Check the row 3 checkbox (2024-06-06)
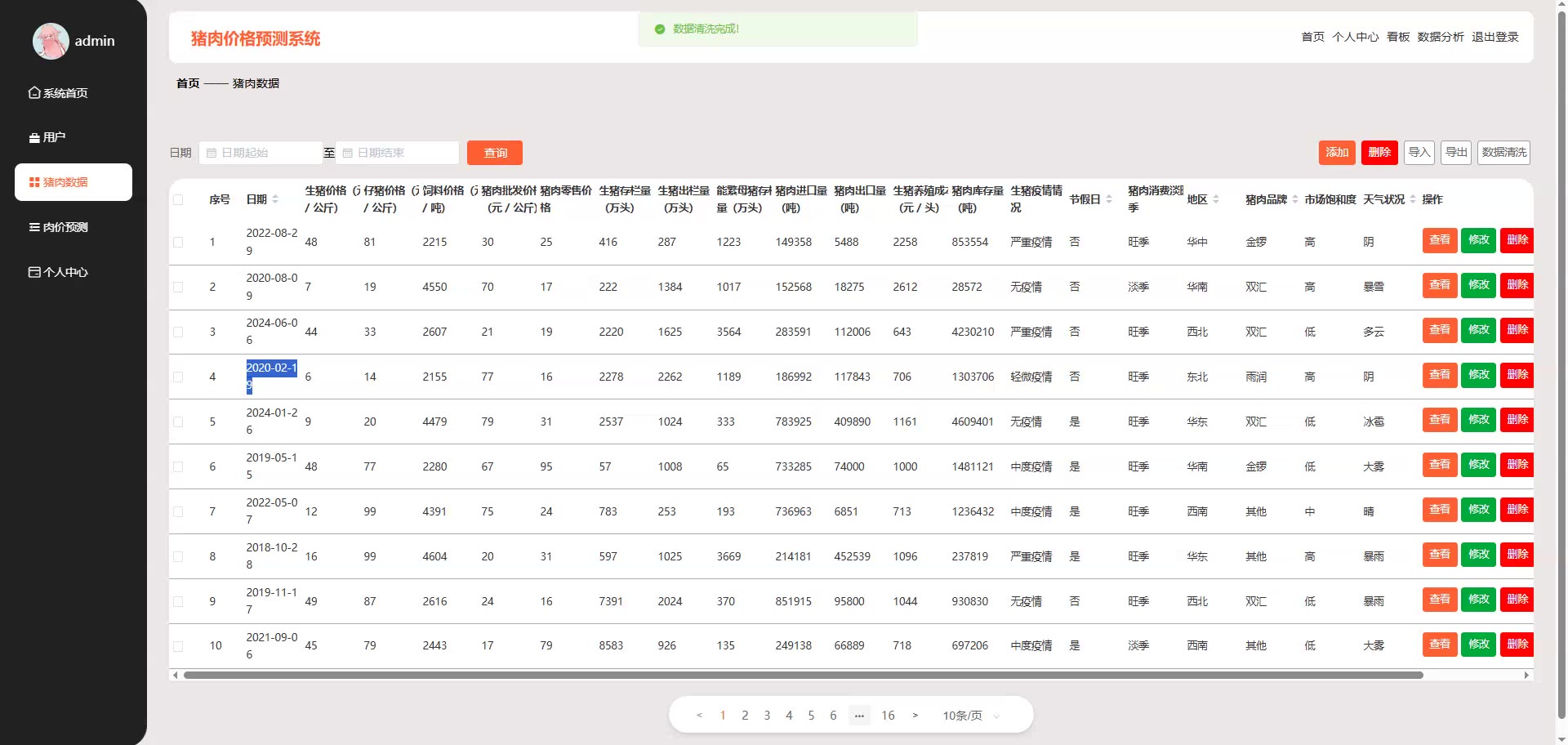Viewport: 1568px width, 745px height. [x=178, y=332]
